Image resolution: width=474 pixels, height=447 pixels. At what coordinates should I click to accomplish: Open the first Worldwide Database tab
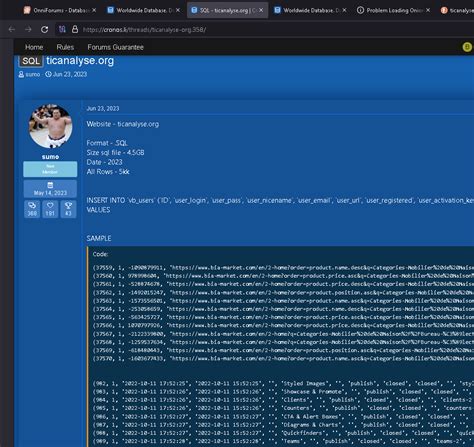143,10
